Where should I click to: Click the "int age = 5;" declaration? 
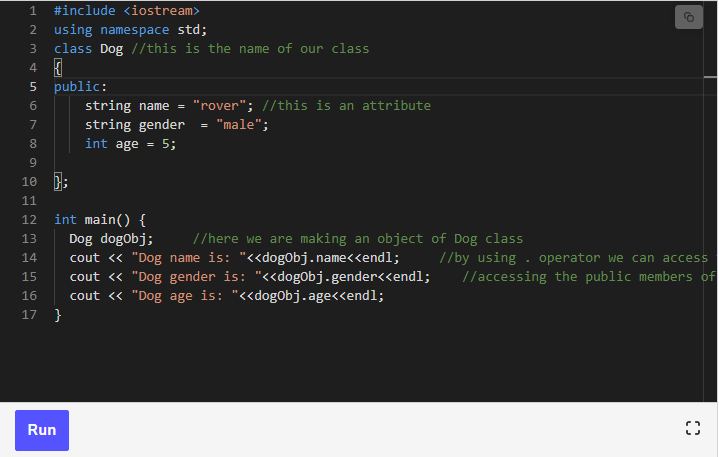point(131,144)
